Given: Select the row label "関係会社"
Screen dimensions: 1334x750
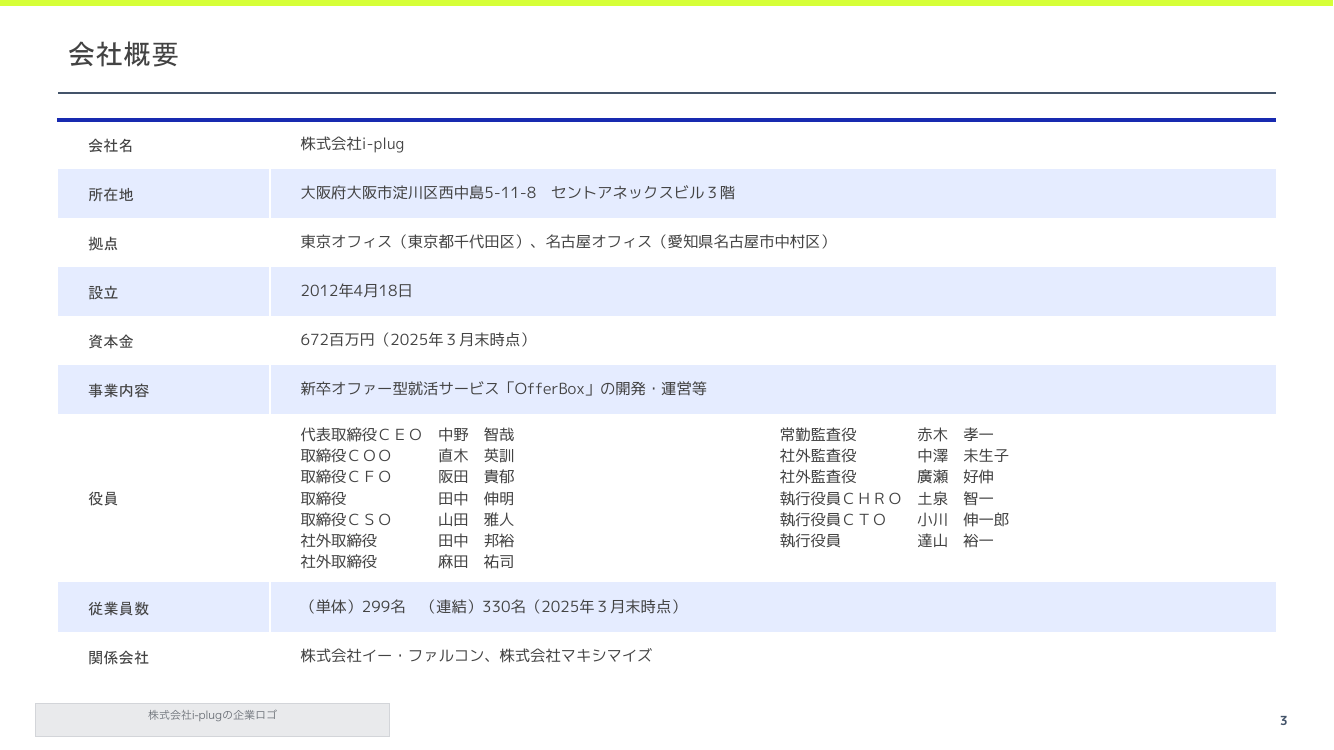Looking at the screenshot, I should pos(118,658).
